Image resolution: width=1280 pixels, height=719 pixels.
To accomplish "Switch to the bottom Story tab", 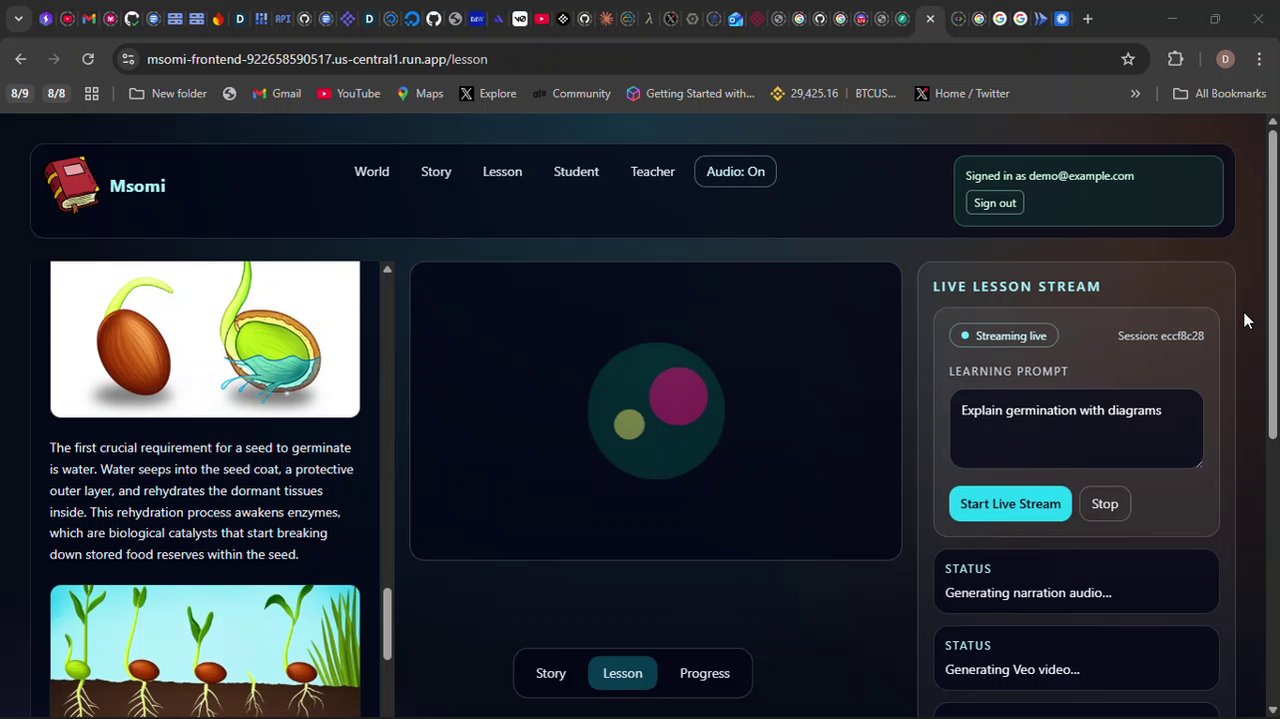I will 550,673.
